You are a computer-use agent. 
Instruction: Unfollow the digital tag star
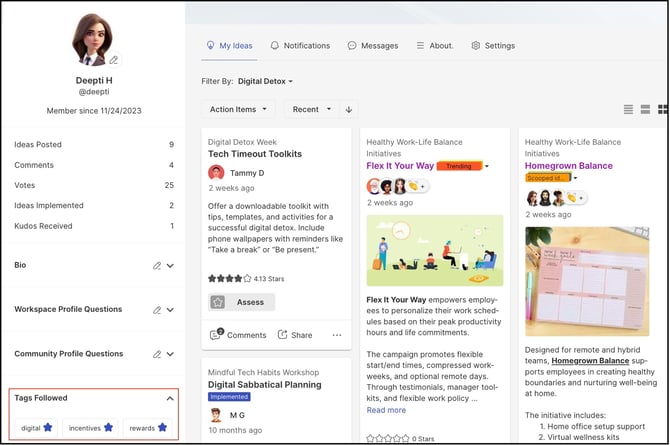click(48, 427)
